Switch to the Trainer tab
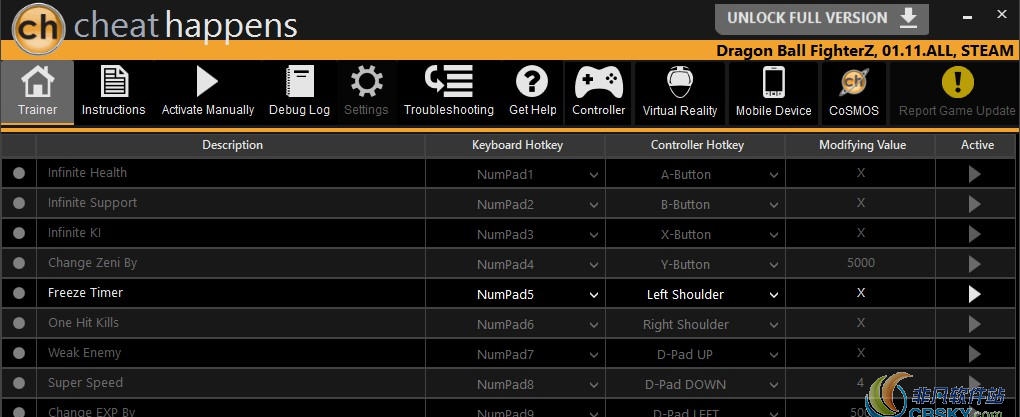This screenshot has width=1020, height=417. 37,91
